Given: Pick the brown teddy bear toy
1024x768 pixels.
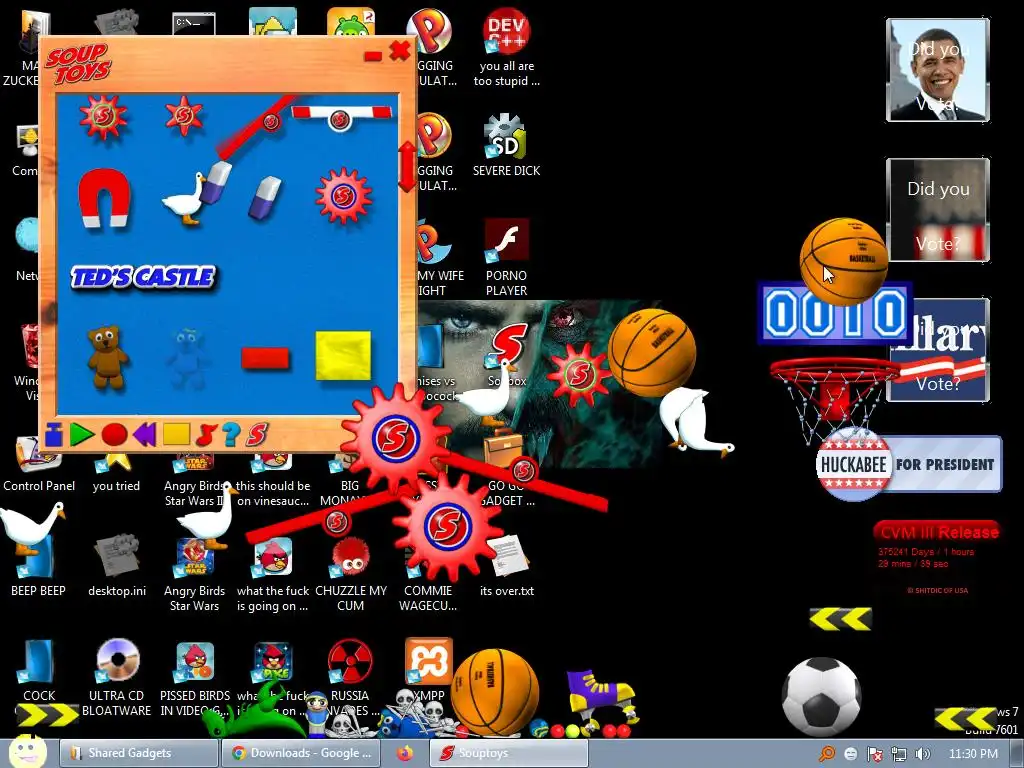Looking at the screenshot, I should (108, 357).
